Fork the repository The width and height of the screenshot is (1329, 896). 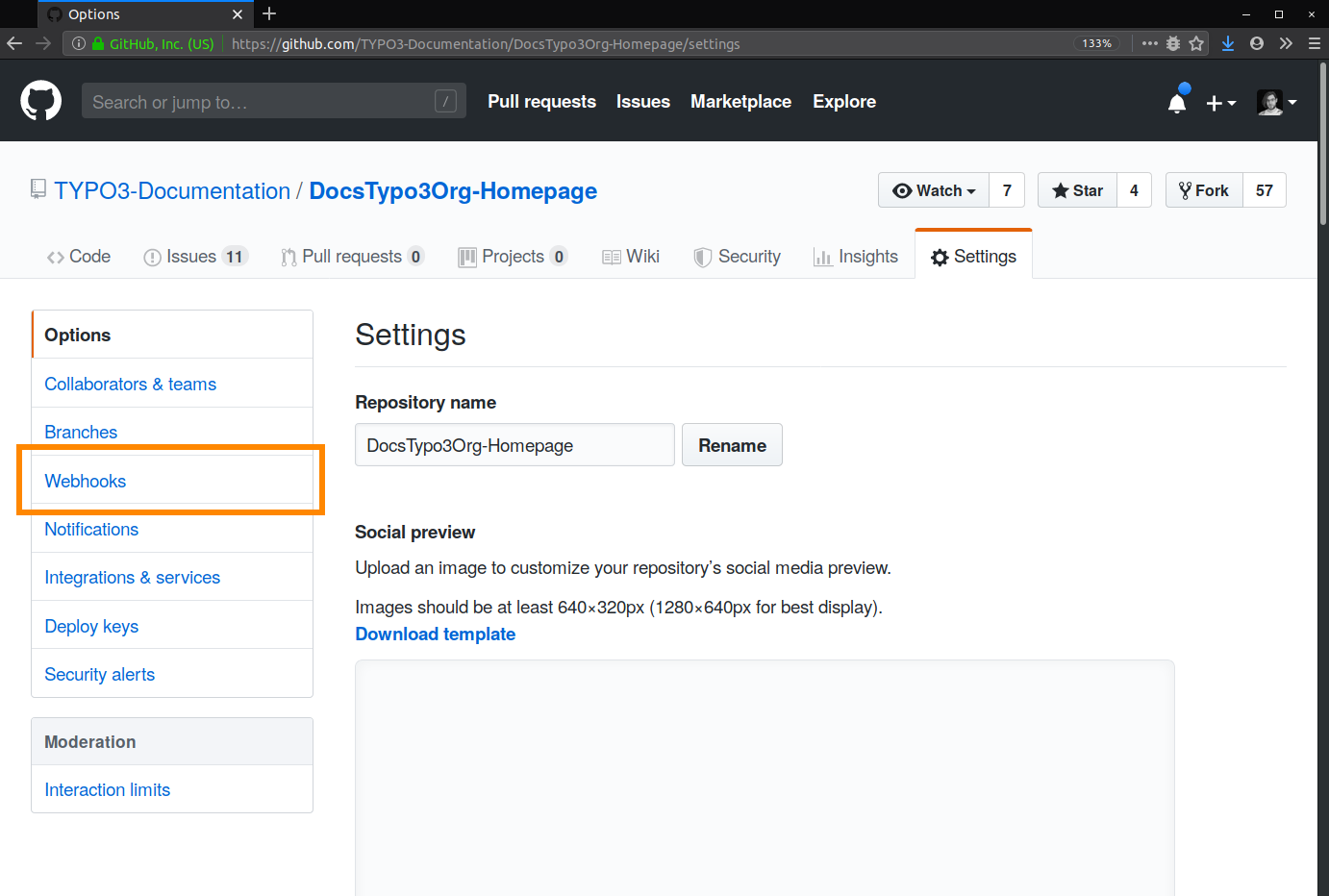[1204, 190]
